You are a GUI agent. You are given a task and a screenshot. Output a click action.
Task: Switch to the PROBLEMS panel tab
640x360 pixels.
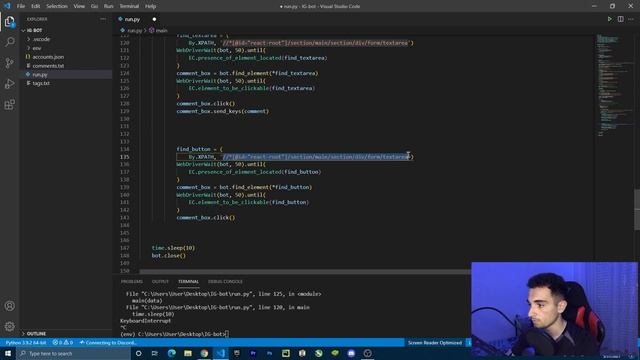point(131,282)
